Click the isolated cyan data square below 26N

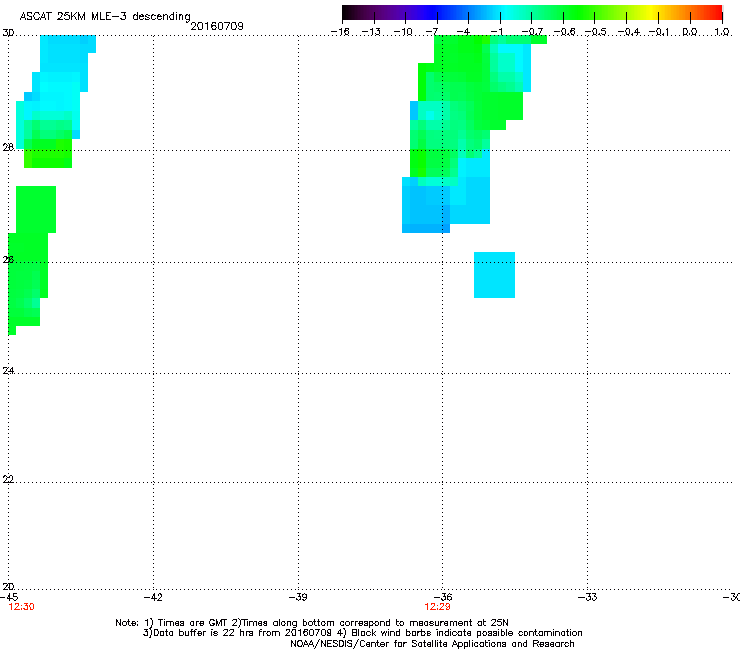[494, 275]
